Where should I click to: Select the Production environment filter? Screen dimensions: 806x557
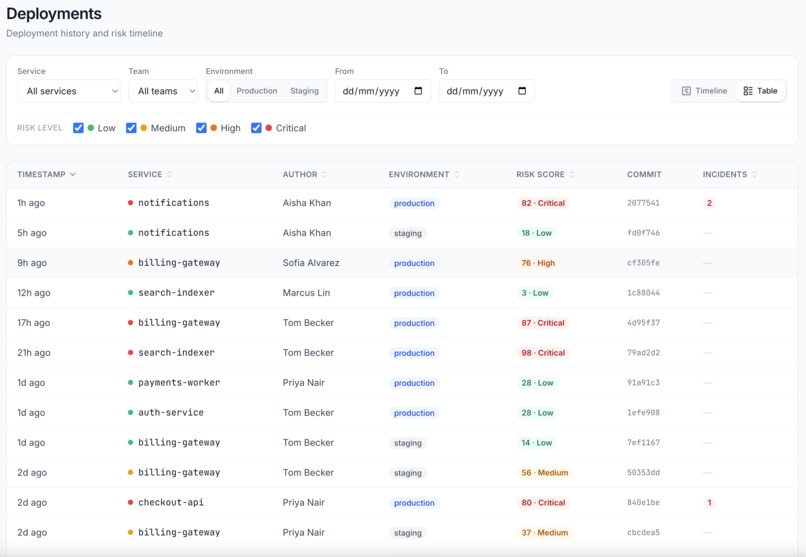point(257,91)
